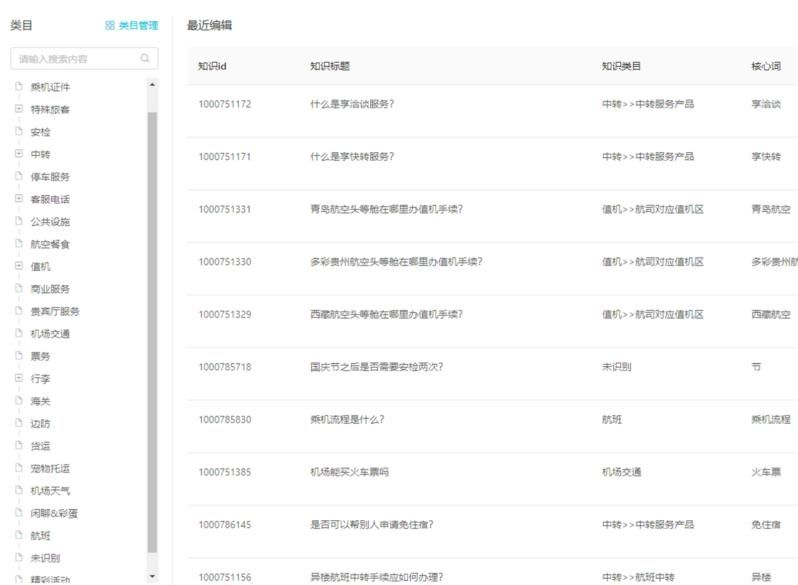798x585 pixels.
Task: Select the 海关 category in tree
Action: (40, 401)
